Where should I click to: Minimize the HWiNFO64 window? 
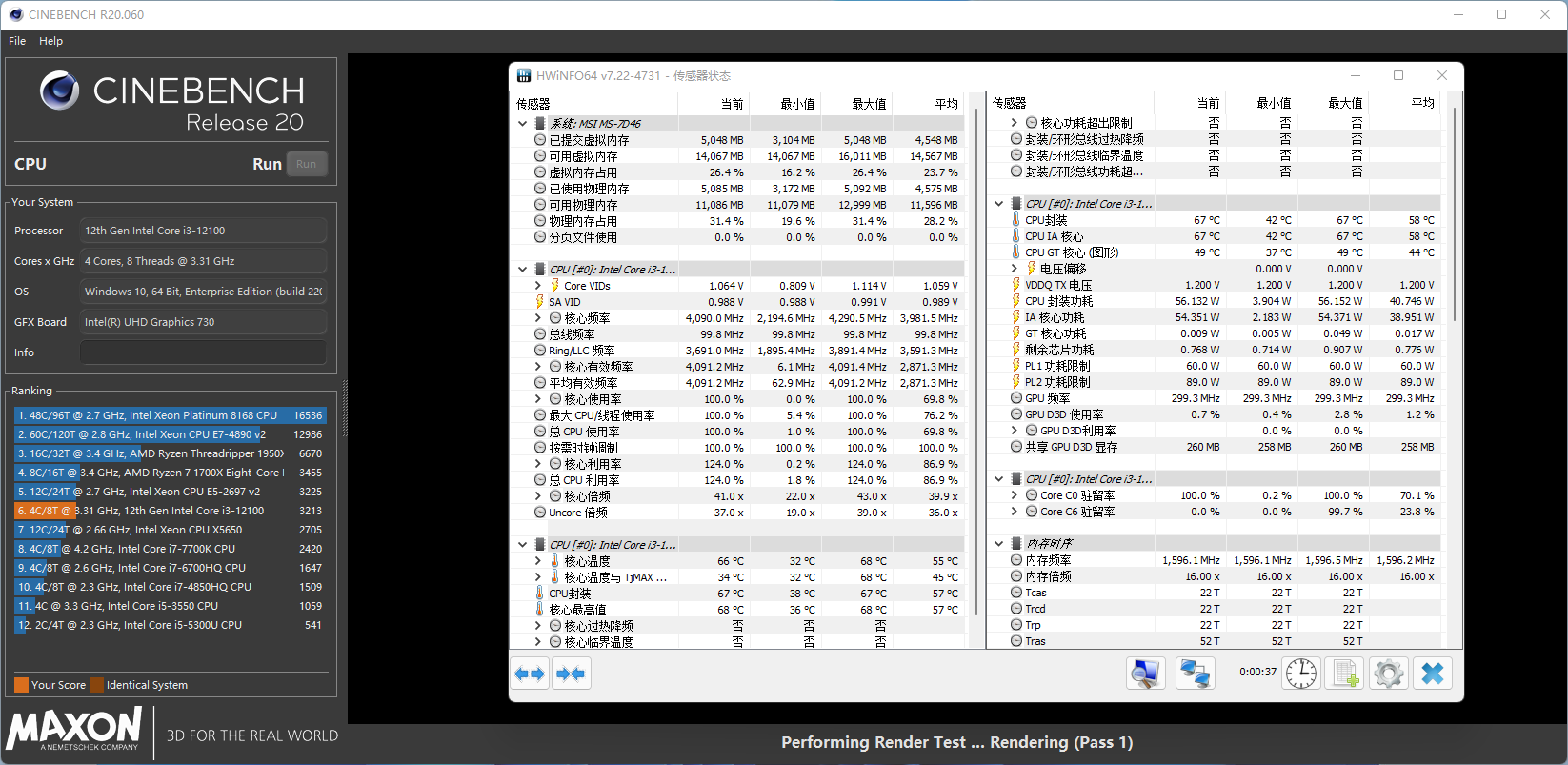point(1356,75)
